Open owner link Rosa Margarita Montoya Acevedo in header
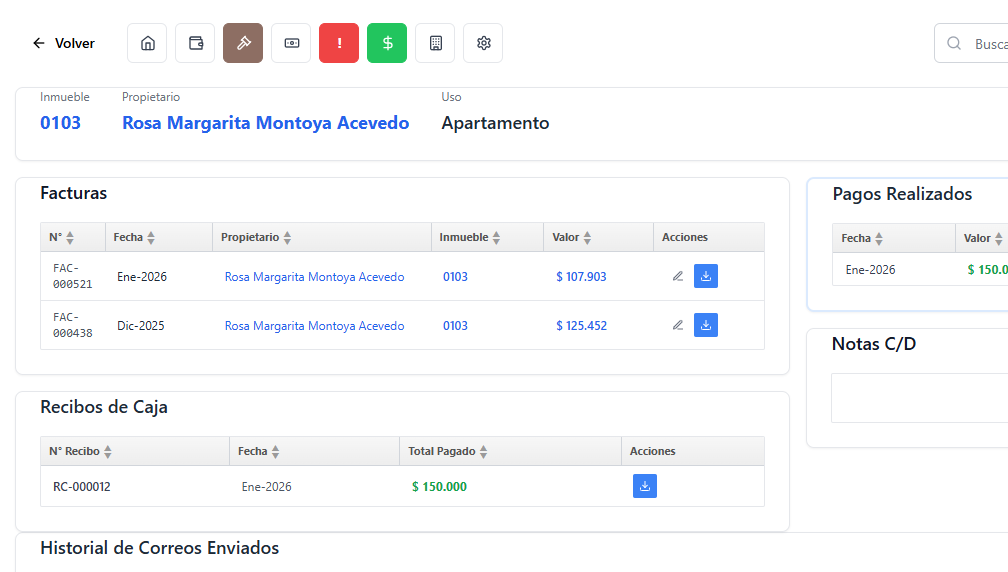This screenshot has width=1008, height=572. tap(265, 123)
